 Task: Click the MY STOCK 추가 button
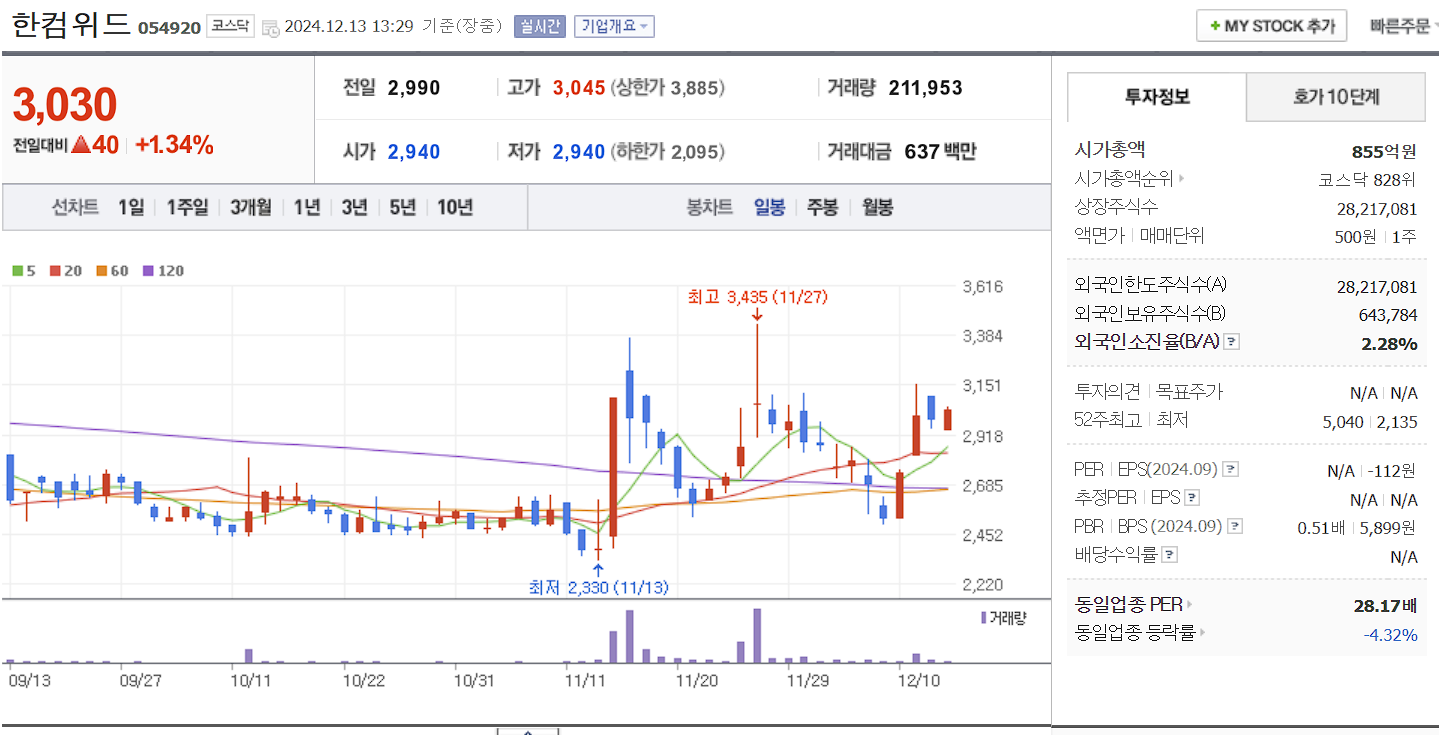(x=1270, y=25)
